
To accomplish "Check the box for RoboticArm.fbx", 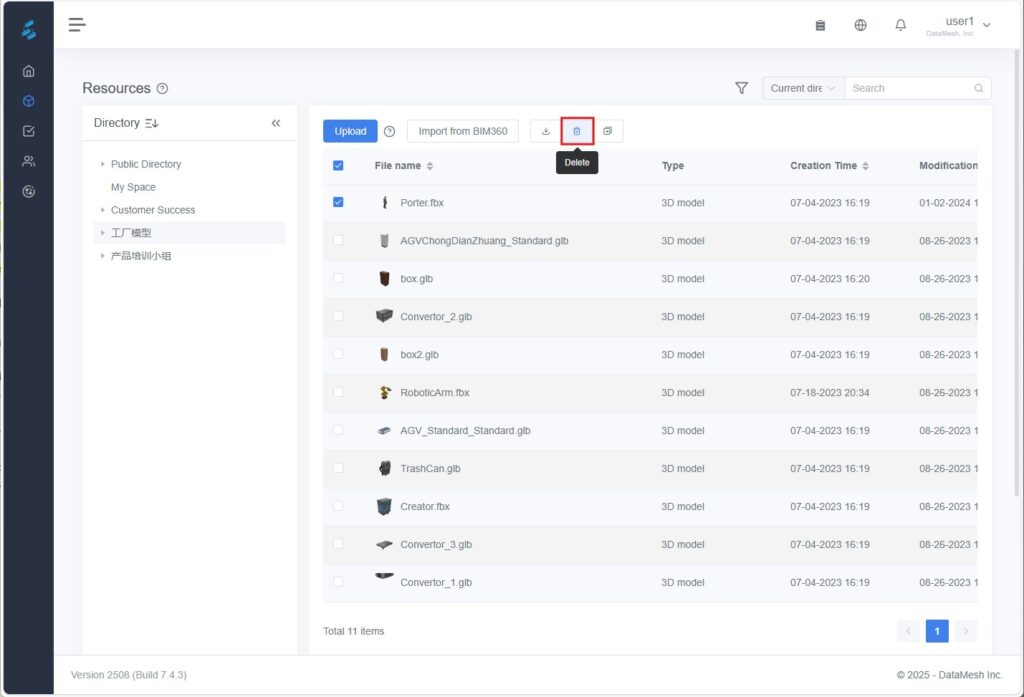I will click(x=338, y=392).
